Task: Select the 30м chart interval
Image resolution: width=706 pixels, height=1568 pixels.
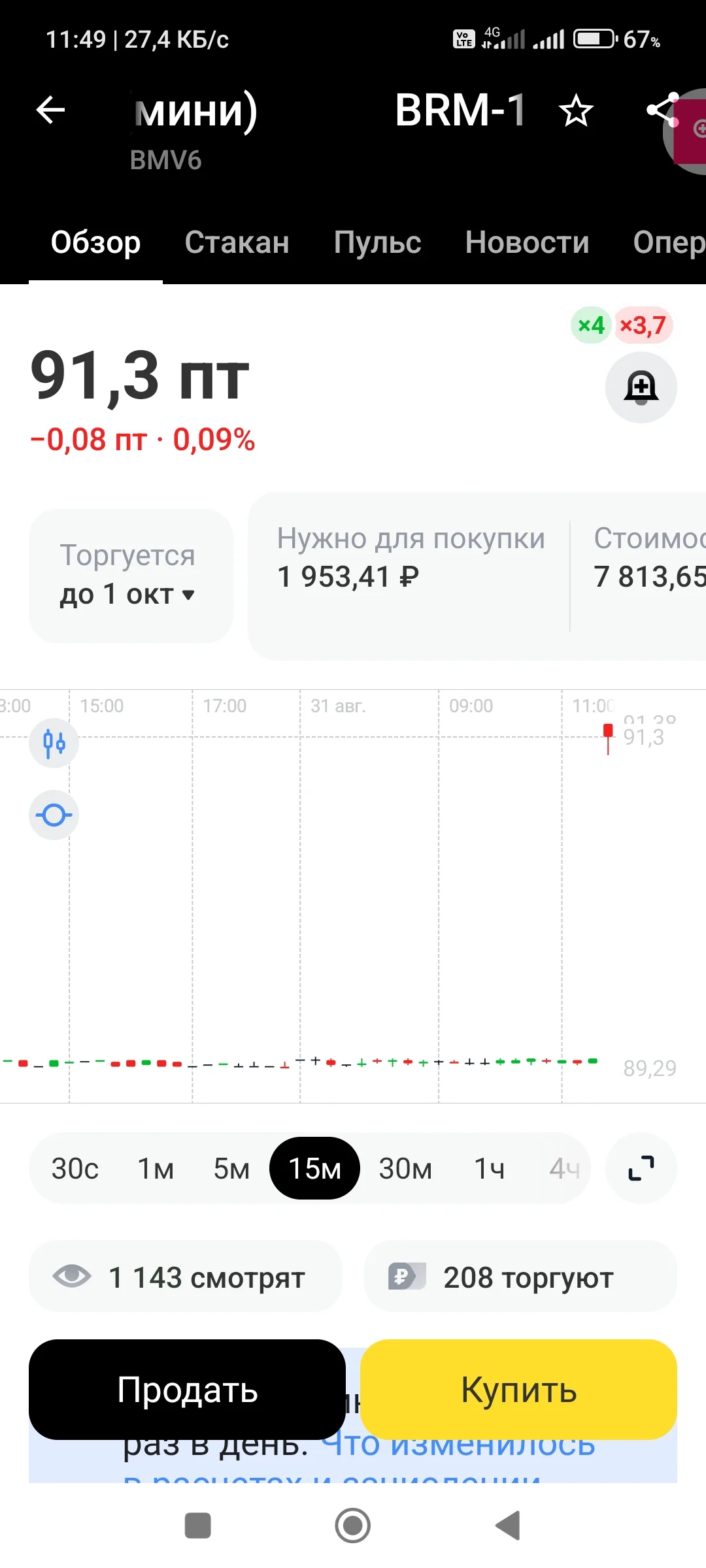Action: pyautogui.click(x=405, y=1168)
